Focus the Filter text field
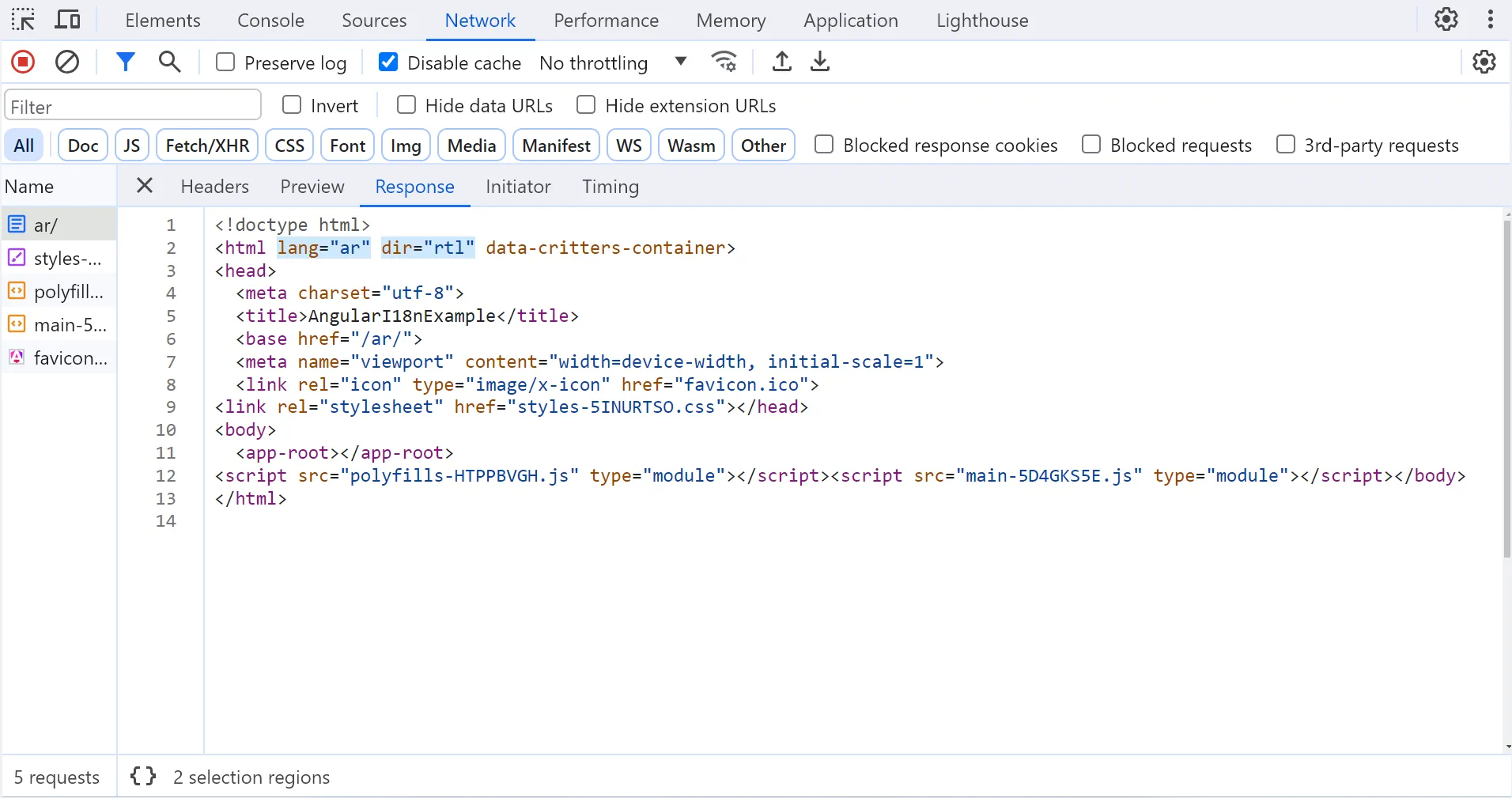Screen dimensions: 1512x798 pos(133,105)
